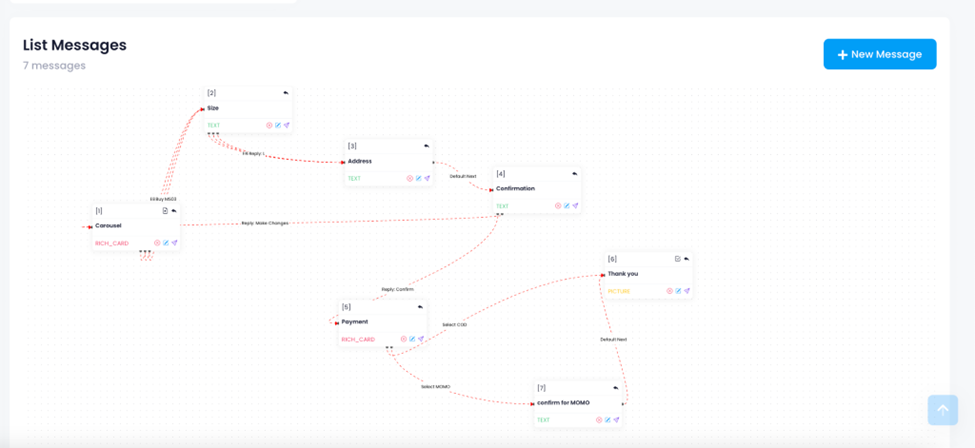Click the 'Select MOMO' connection label

coord(435,386)
